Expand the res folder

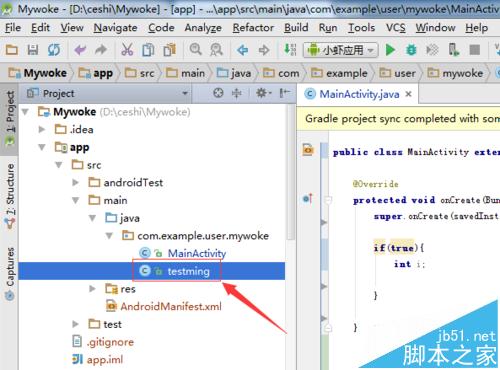pyautogui.click(x=92, y=289)
